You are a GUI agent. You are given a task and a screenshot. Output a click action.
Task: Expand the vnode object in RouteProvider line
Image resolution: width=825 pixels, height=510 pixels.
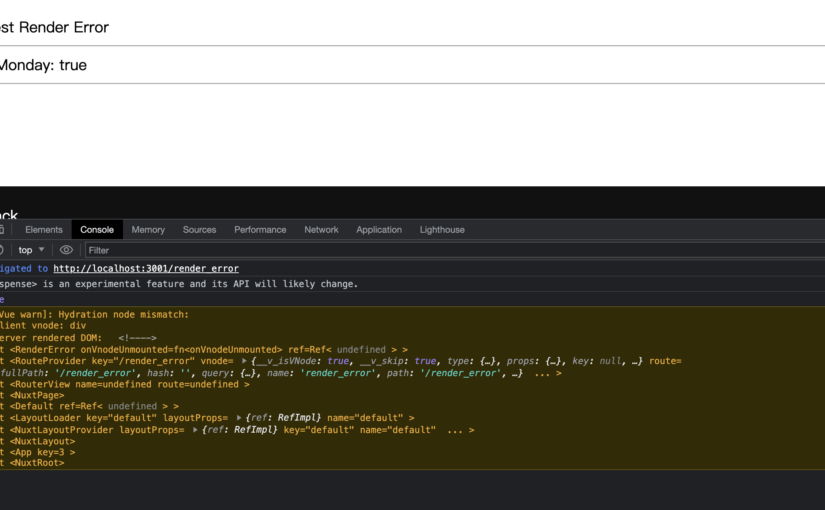pyautogui.click(x=245, y=361)
